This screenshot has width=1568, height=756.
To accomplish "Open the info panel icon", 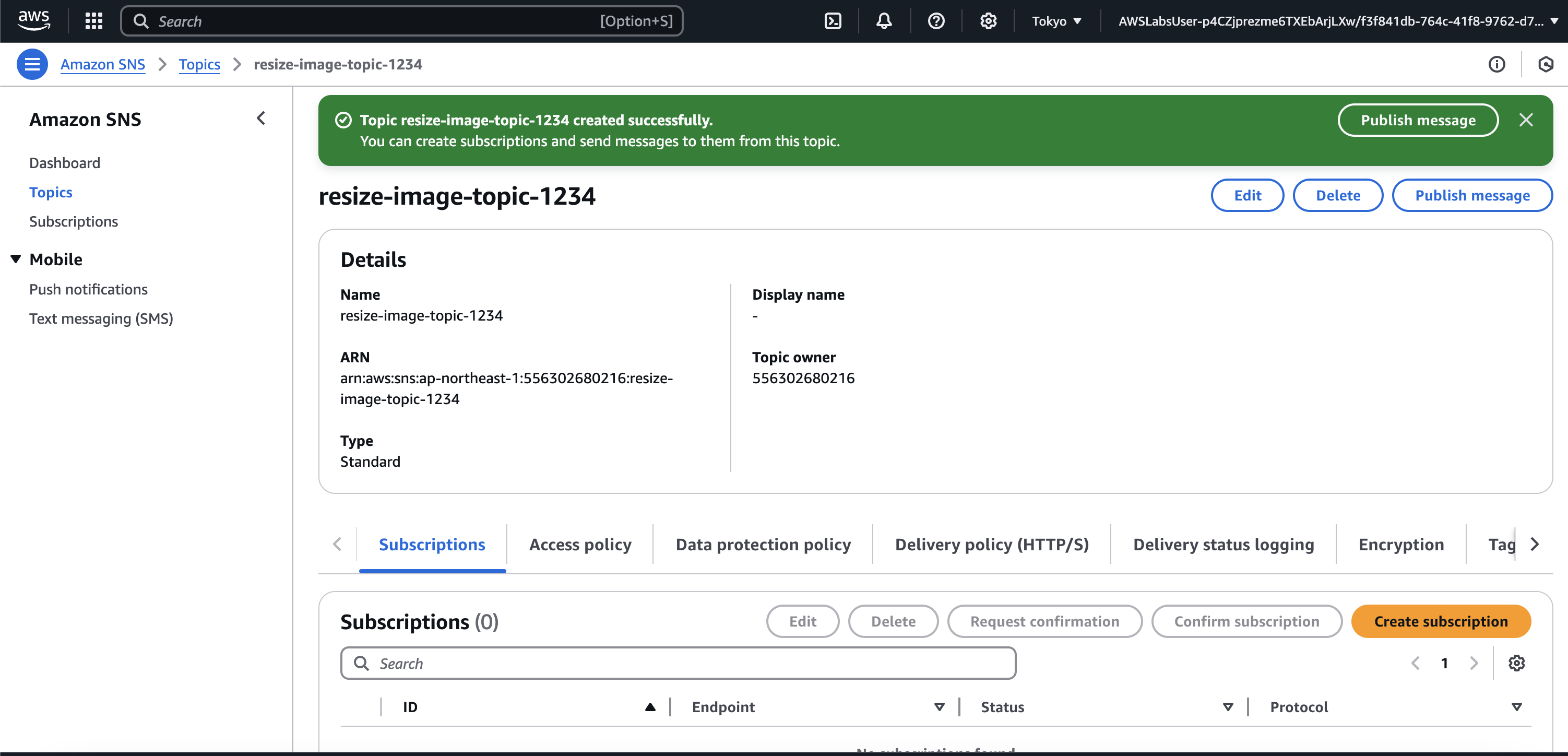I will point(1497,64).
